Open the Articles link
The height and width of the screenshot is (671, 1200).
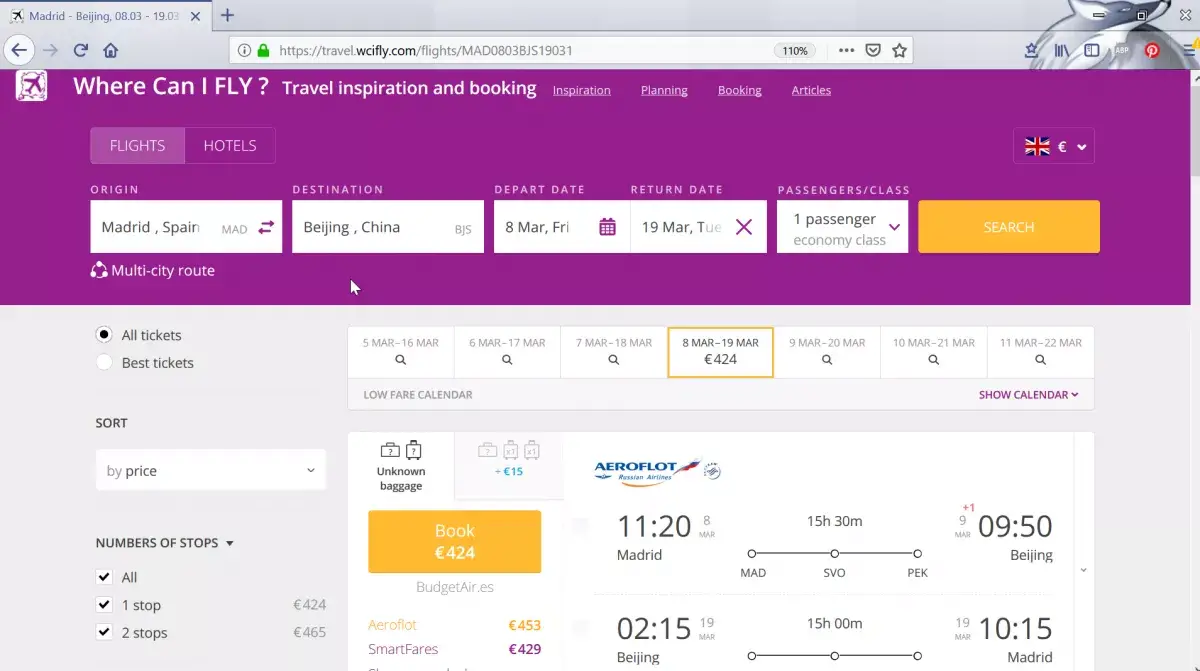coord(811,90)
